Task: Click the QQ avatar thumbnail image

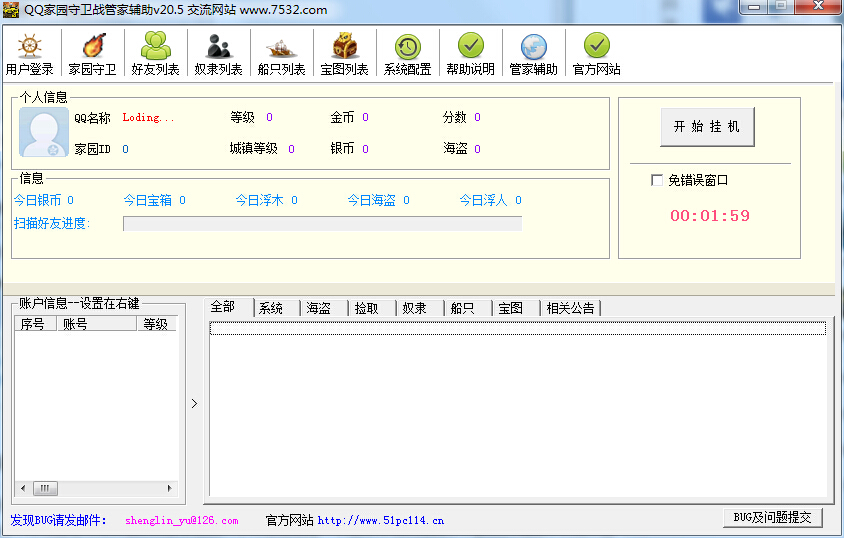Action: tap(44, 133)
